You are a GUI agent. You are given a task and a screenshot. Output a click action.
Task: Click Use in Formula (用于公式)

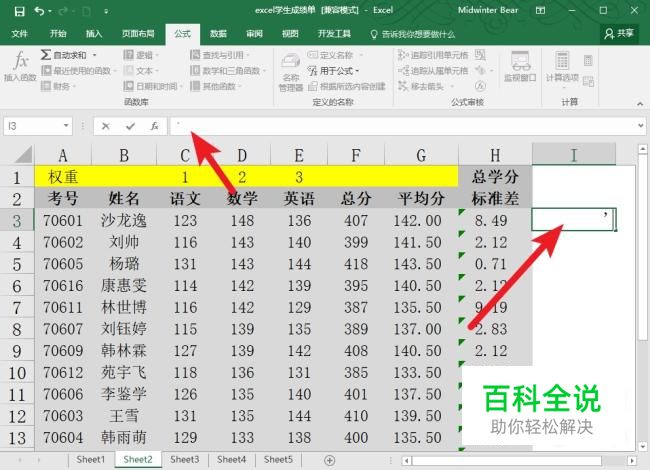(x=333, y=71)
